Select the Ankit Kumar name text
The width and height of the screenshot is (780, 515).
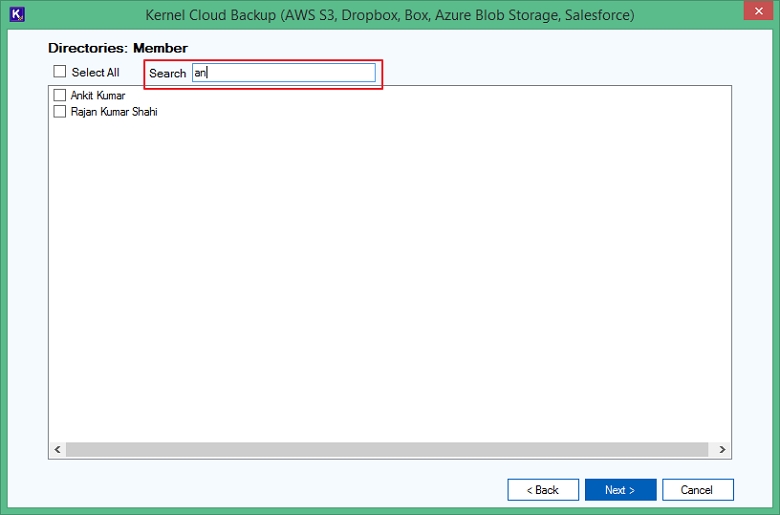(x=98, y=95)
